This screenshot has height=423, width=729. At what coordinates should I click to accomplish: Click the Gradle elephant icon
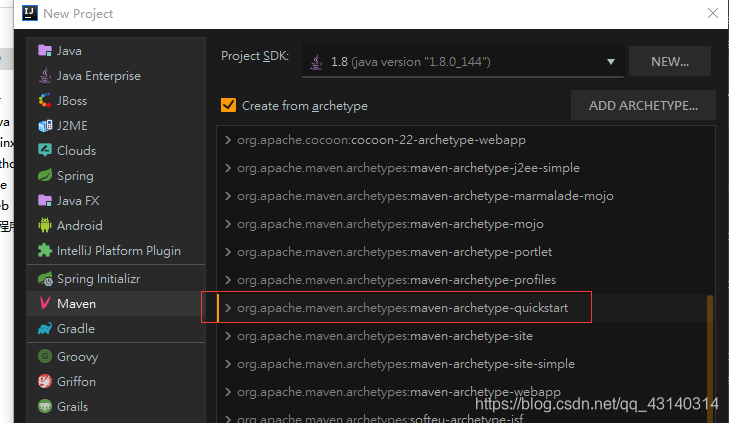click(x=45, y=329)
